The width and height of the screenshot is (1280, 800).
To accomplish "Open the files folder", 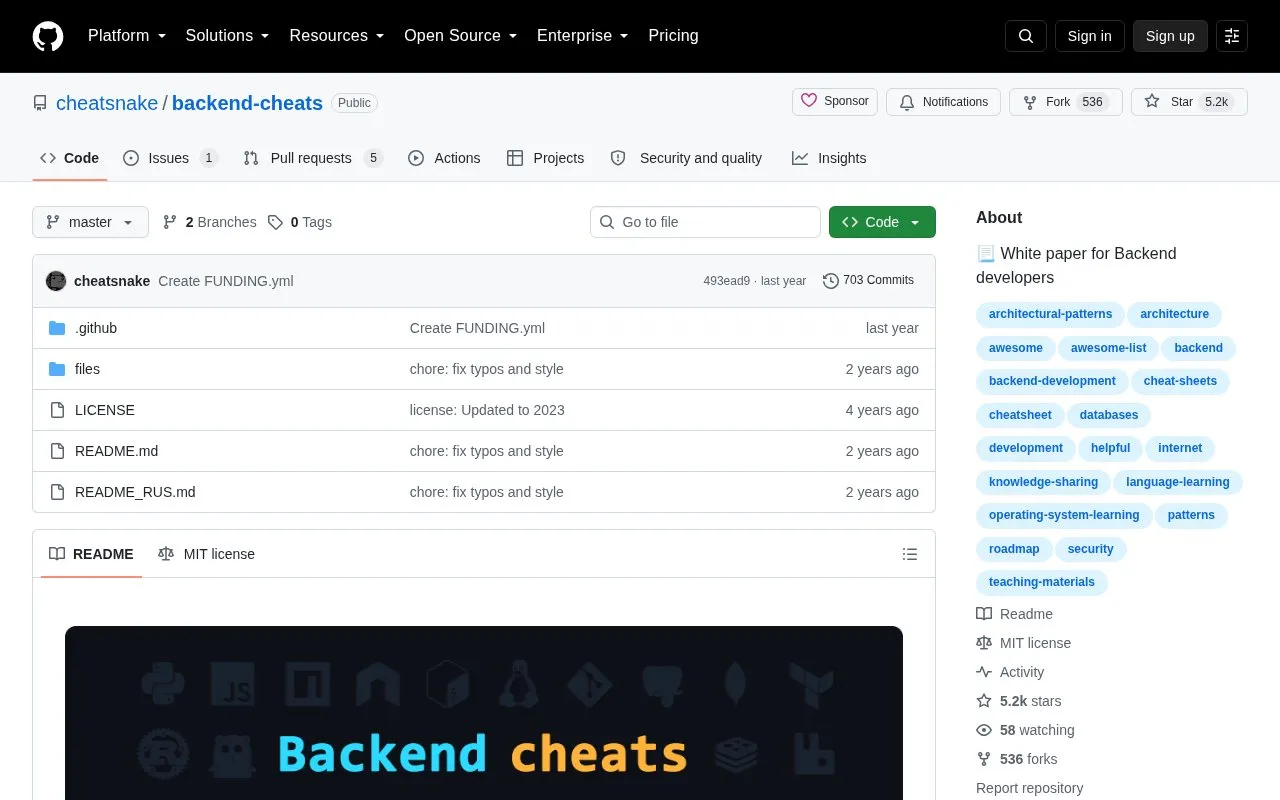I will coord(87,369).
